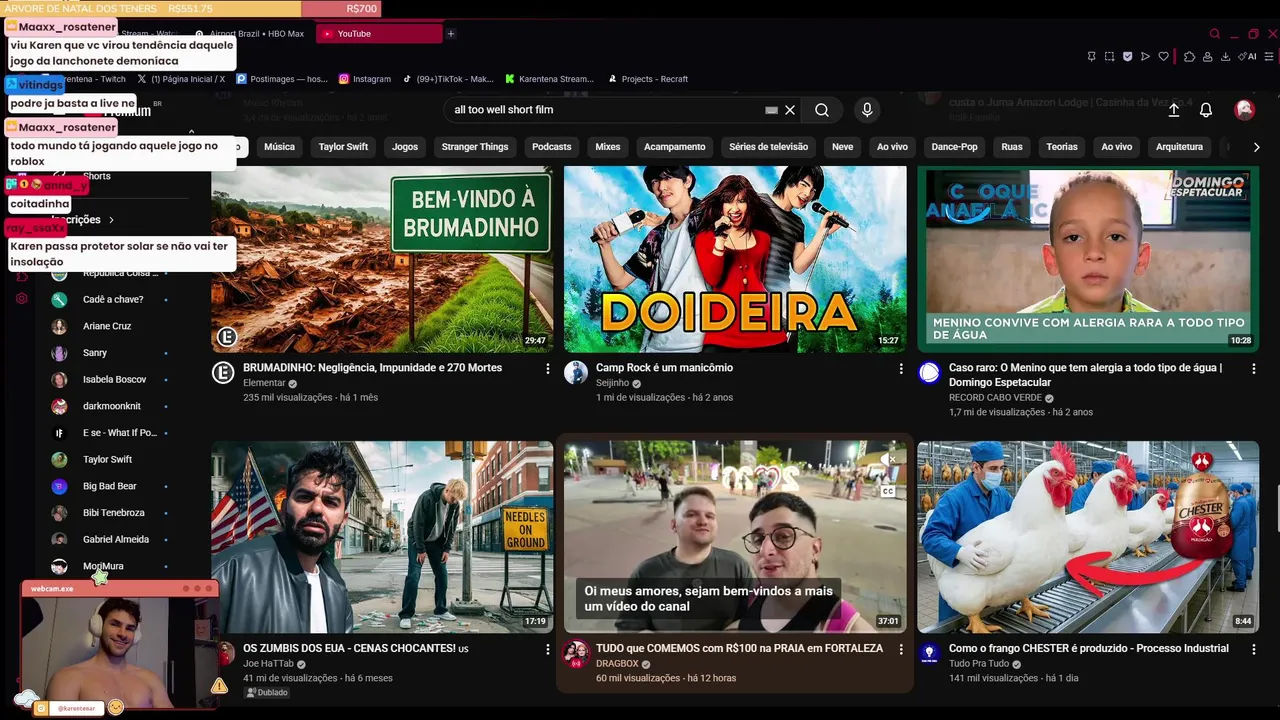The image size is (1280, 720).
Task: Open YouTube notifications bell
Action: (1206, 110)
